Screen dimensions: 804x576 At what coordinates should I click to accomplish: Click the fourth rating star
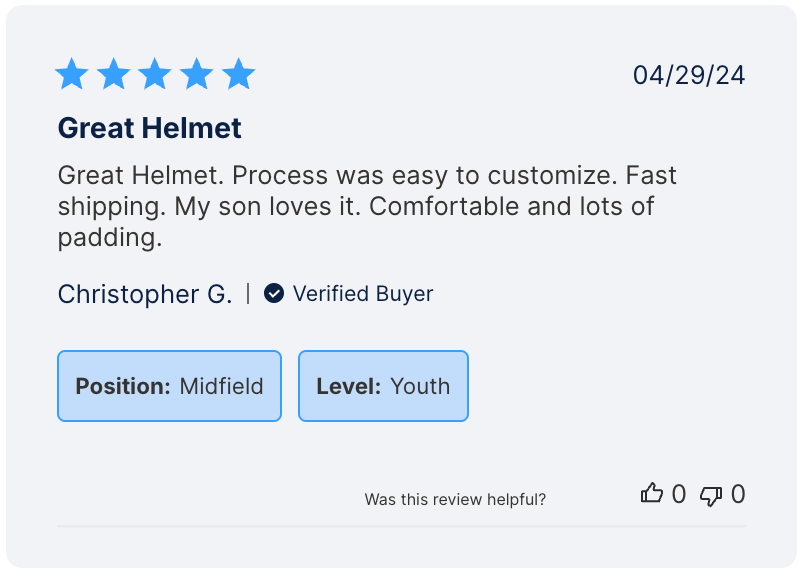coord(197,74)
